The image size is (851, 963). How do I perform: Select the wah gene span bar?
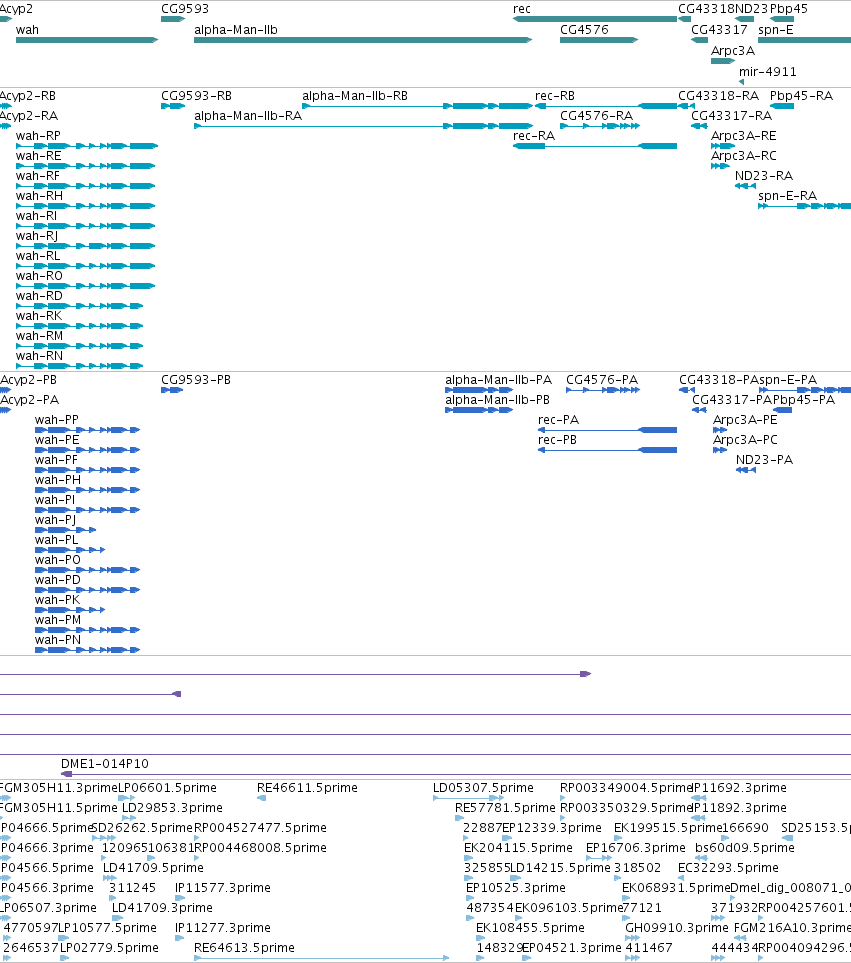point(87,40)
